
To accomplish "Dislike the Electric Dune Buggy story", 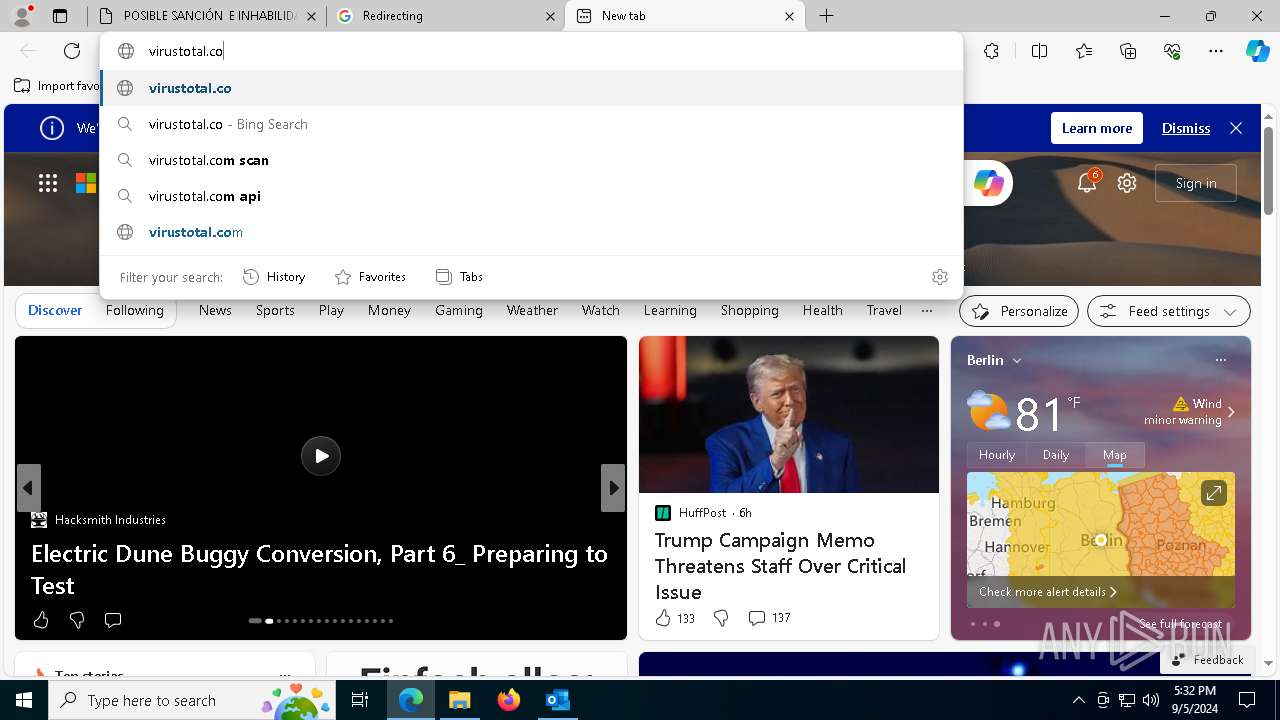I will tap(77, 620).
